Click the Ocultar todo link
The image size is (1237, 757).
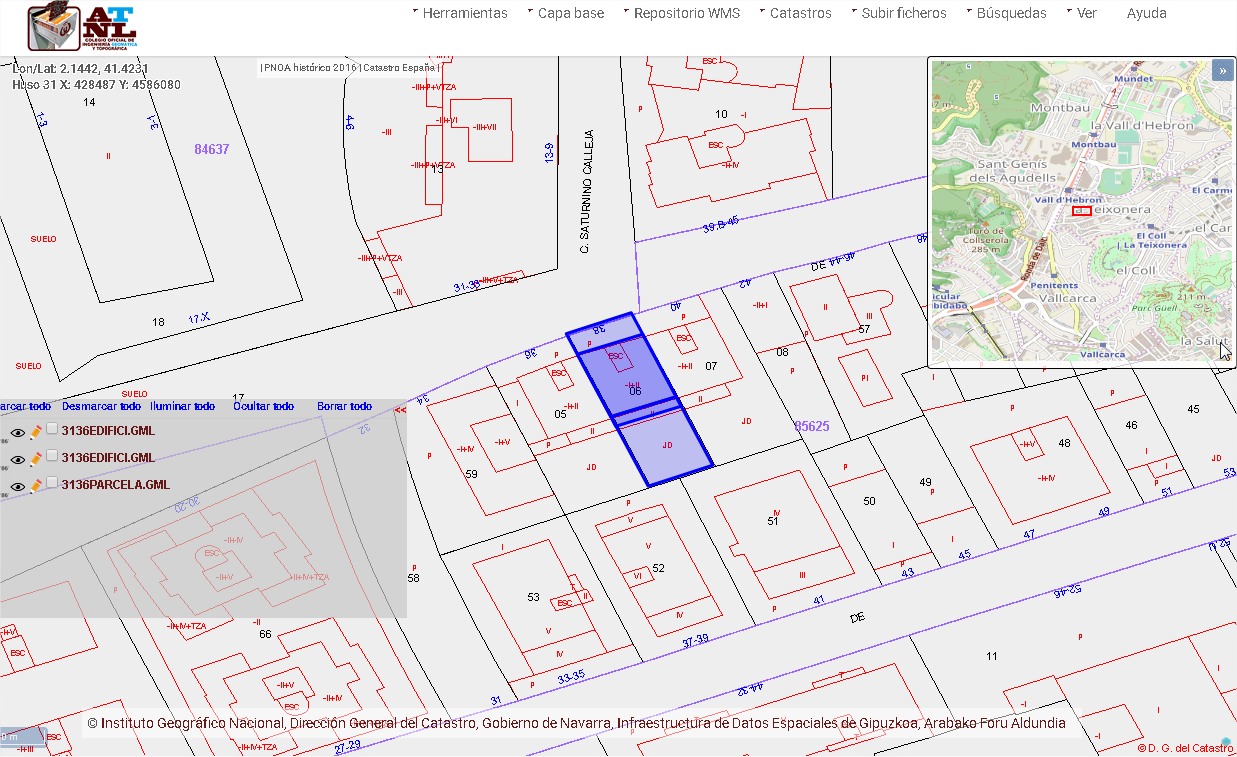(264, 406)
